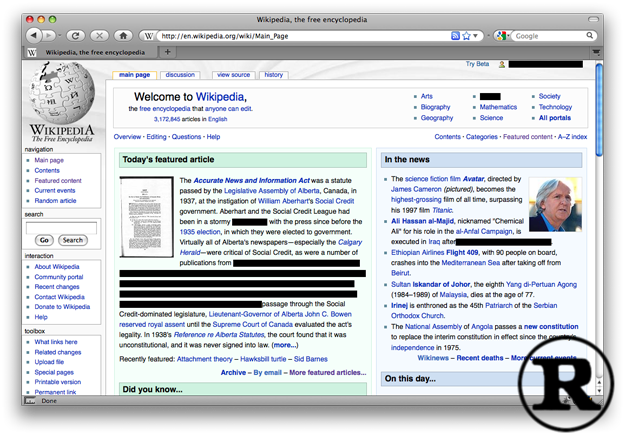The width and height of the screenshot is (625, 435).
Task: Click the browser Back arrow button
Action: (x=34, y=35)
